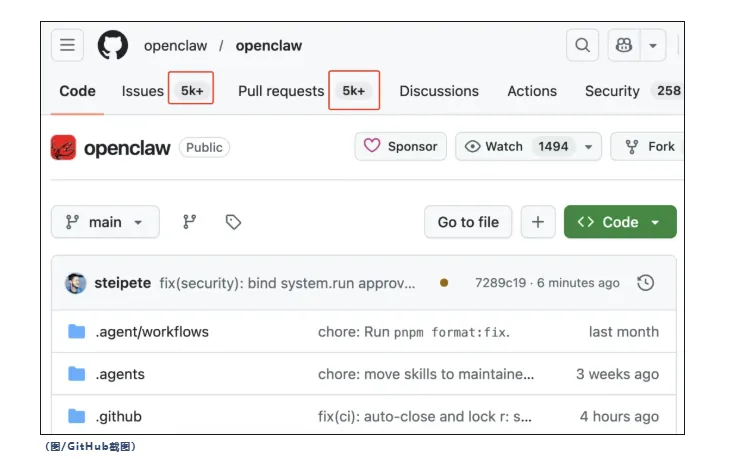
Task: Open the Discussions tab
Action: 439,91
